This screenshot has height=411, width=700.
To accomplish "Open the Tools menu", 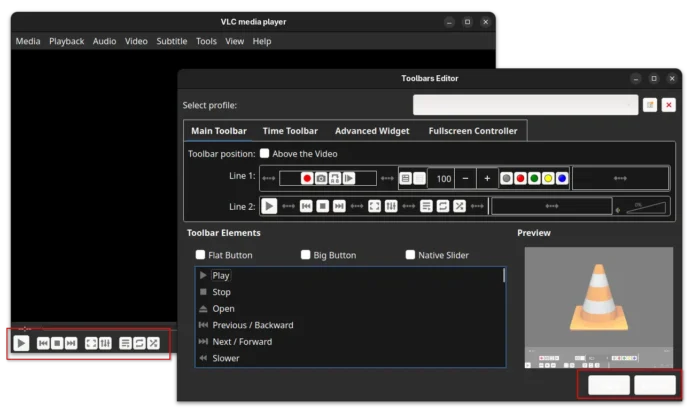I will pyautogui.click(x=206, y=41).
